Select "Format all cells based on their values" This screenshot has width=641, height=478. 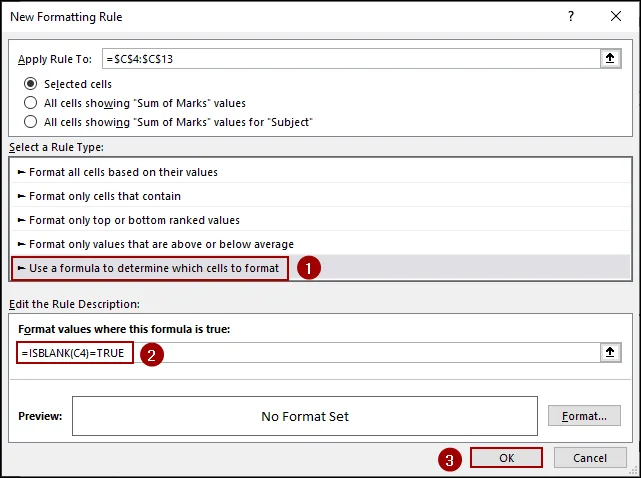pos(320,172)
